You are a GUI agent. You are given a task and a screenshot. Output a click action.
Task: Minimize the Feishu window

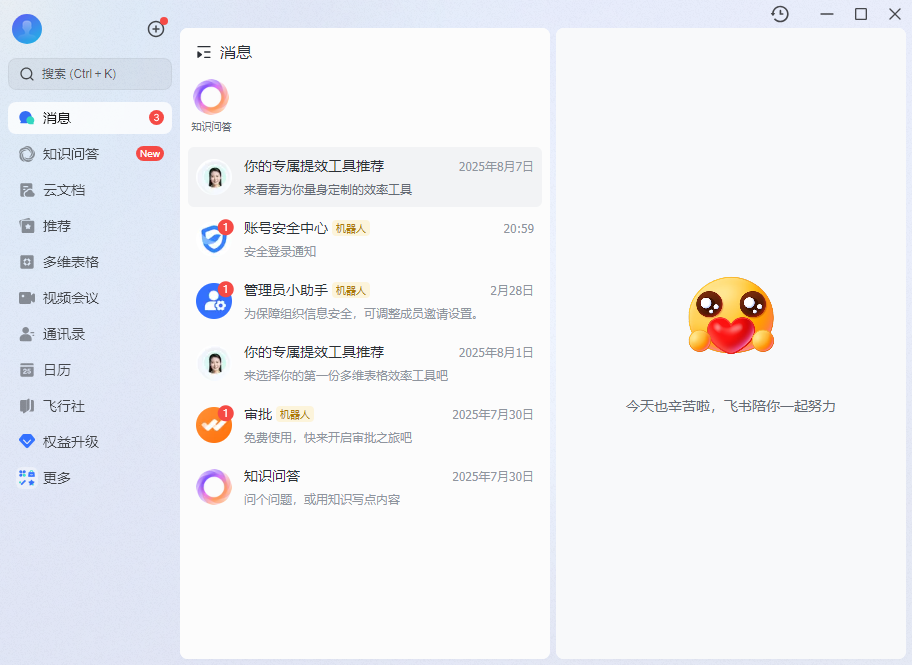click(x=827, y=14)
